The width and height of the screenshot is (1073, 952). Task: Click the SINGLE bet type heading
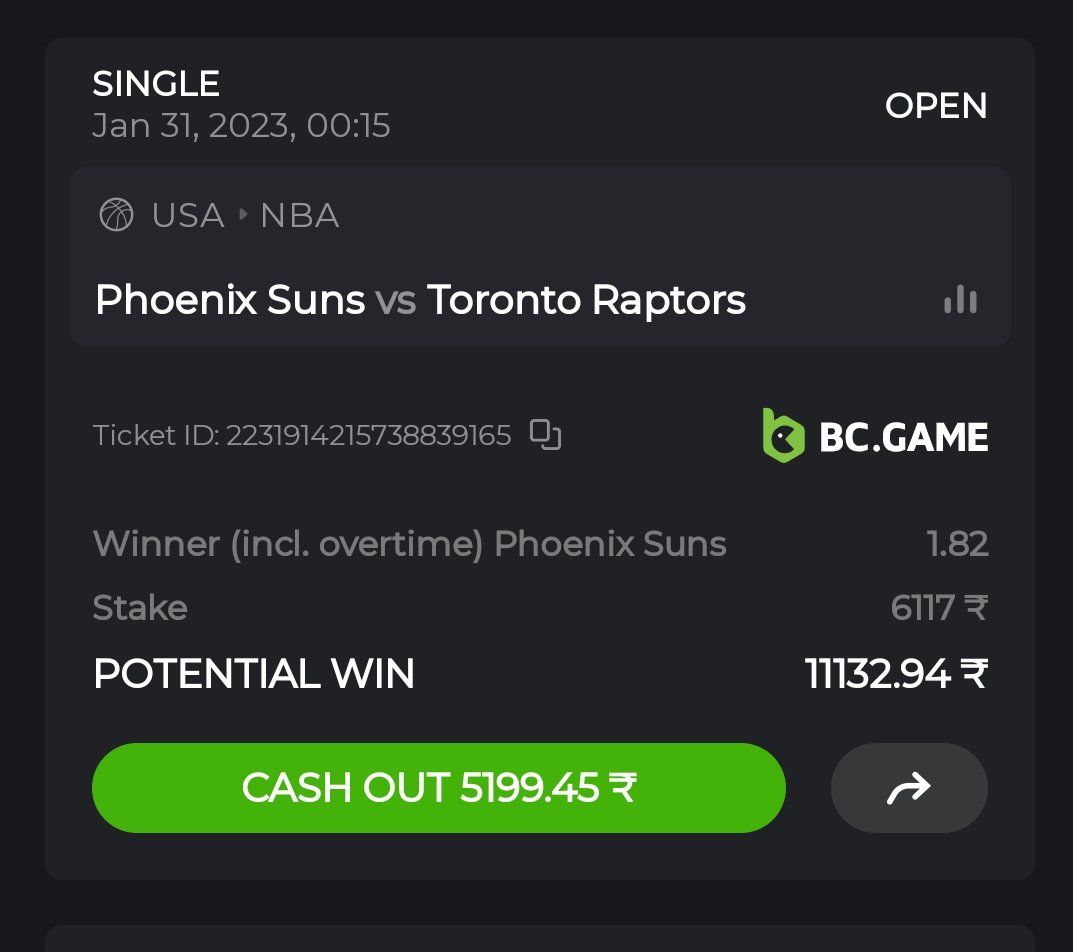[x=156, y=84]
